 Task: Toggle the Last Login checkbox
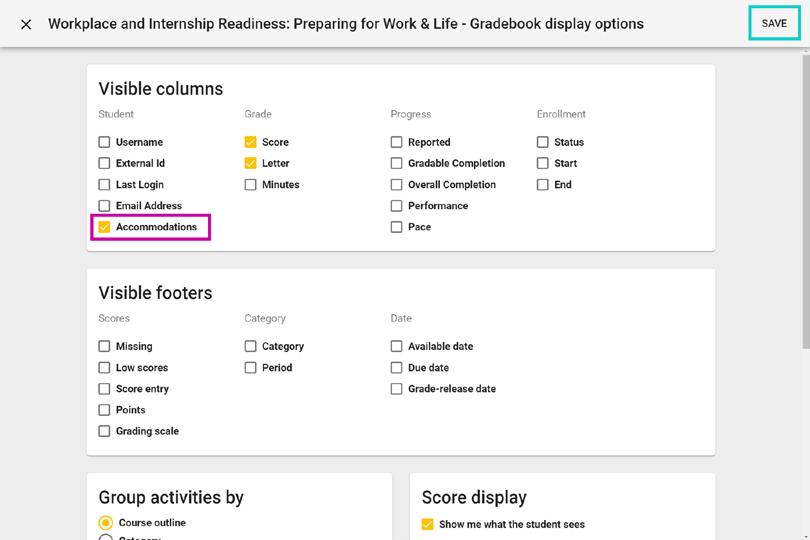(104, 184)
